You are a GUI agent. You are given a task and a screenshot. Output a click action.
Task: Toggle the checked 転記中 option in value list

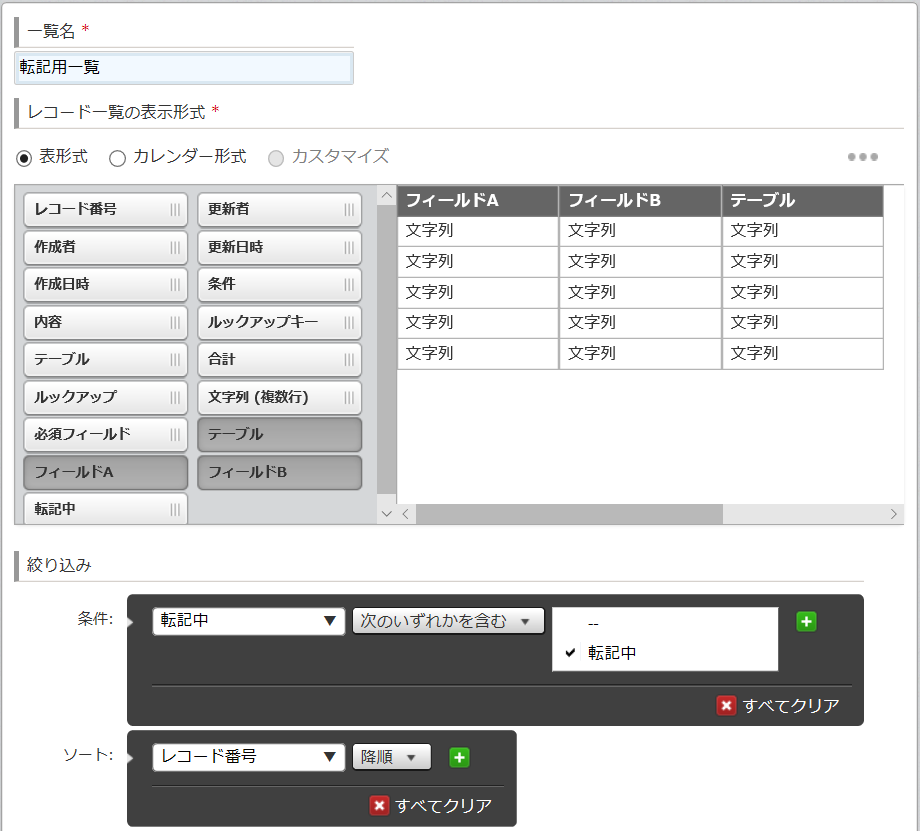point(665,653)
